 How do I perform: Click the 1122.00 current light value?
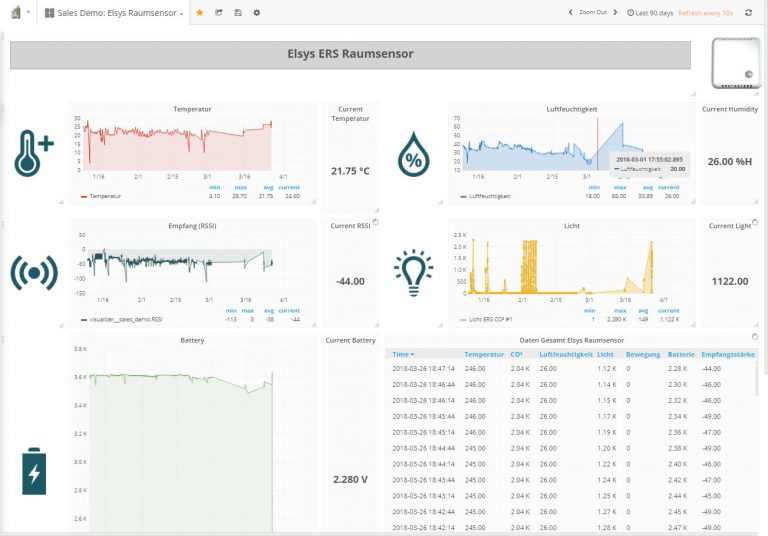pos(729,282)
